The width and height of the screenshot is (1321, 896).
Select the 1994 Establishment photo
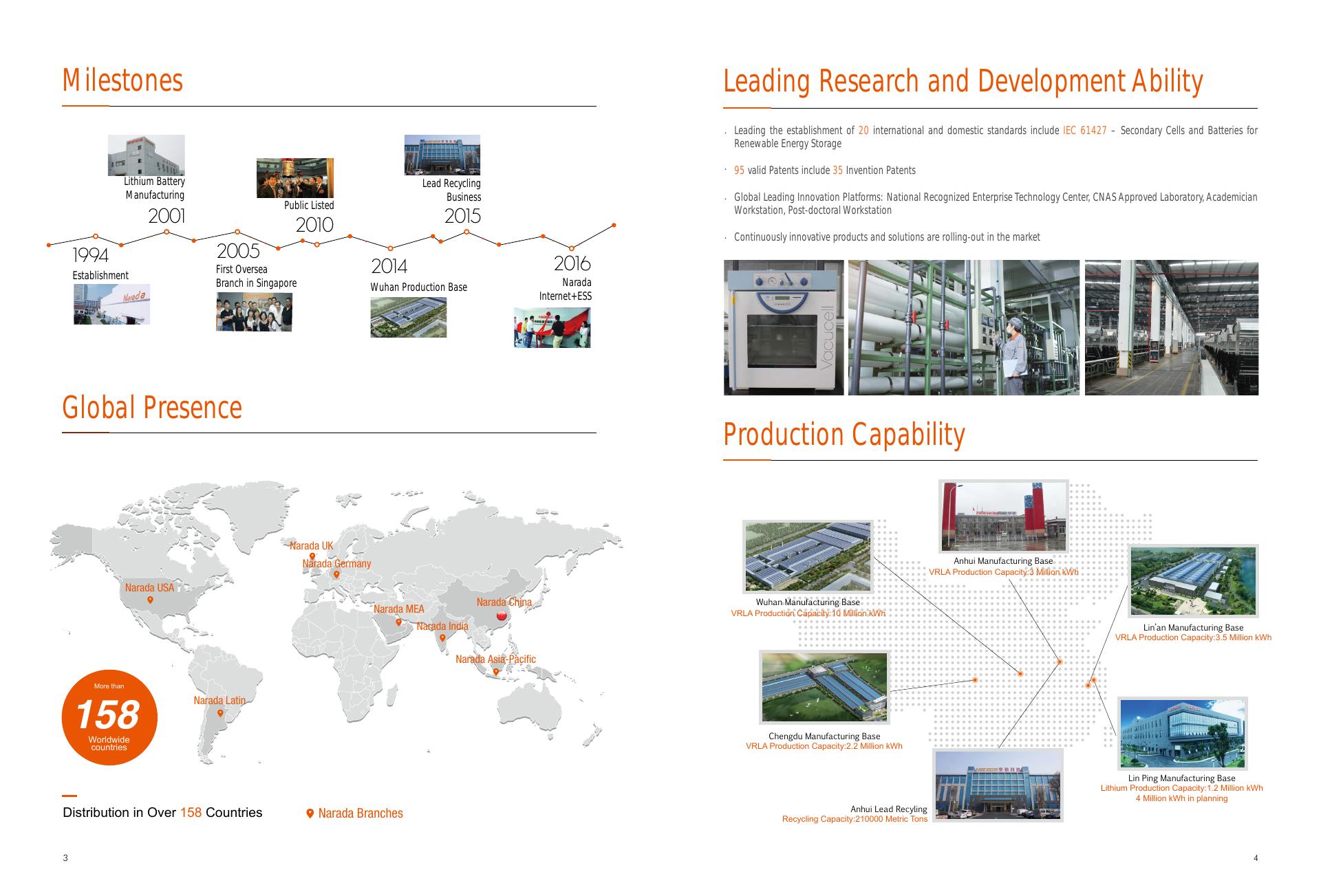(111, 304)
